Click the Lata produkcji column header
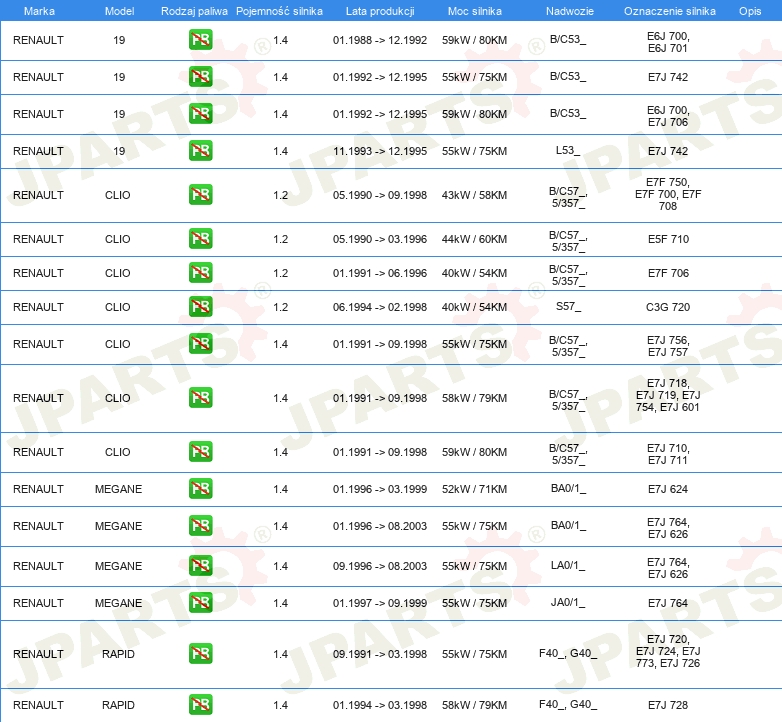Image resolution: width=782 pixels, height=722 pixels. [380, 11]
